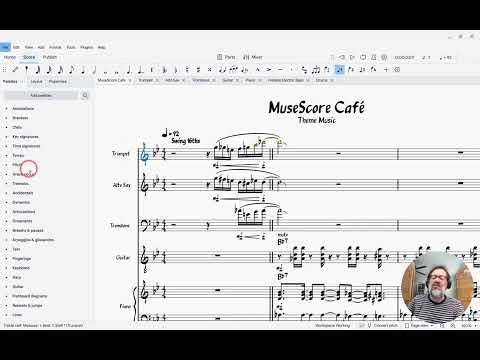
Task: Open the Format menu
Action: coord(55,47)
